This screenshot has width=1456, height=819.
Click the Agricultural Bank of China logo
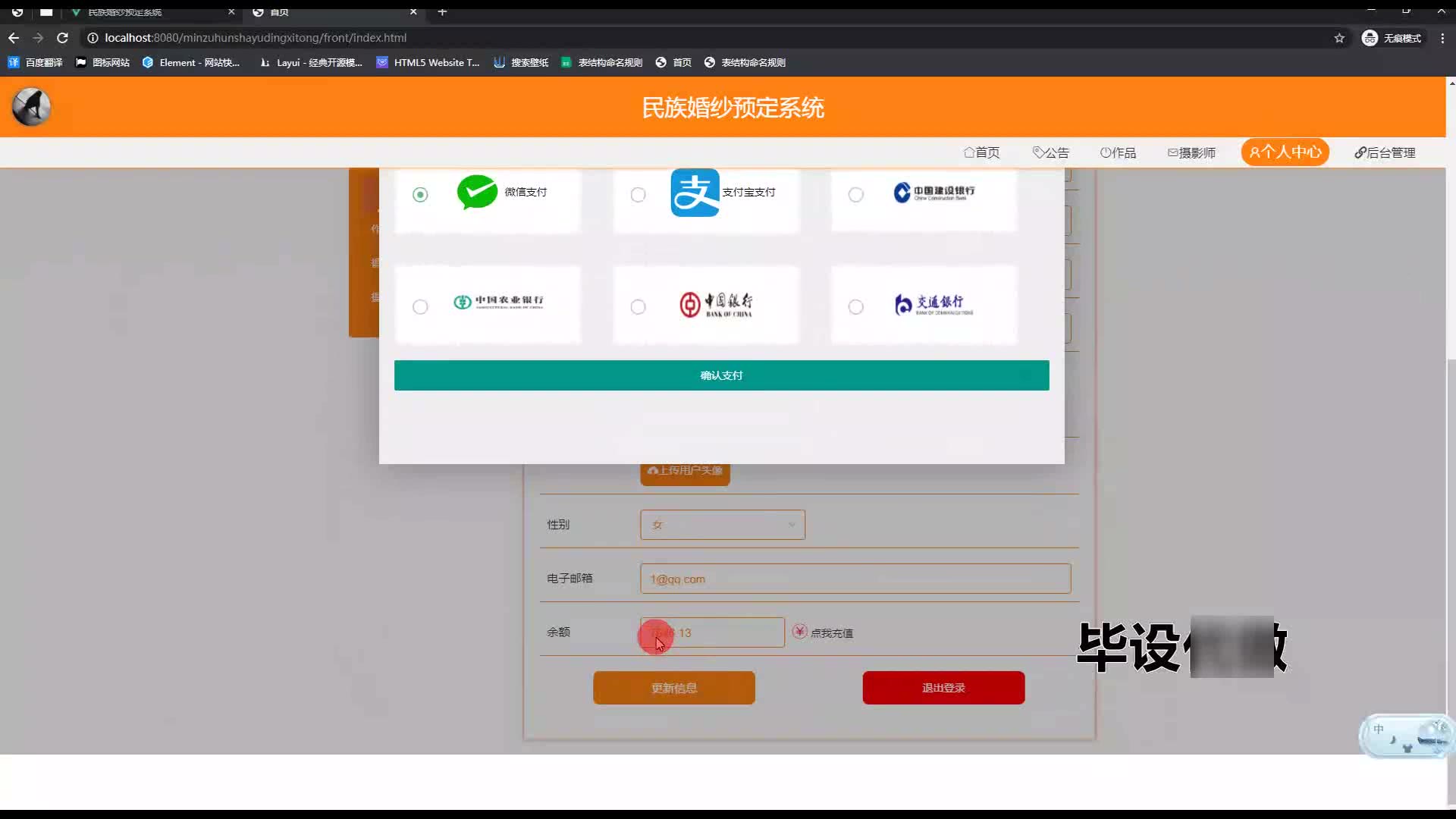(x=498, y=302)
